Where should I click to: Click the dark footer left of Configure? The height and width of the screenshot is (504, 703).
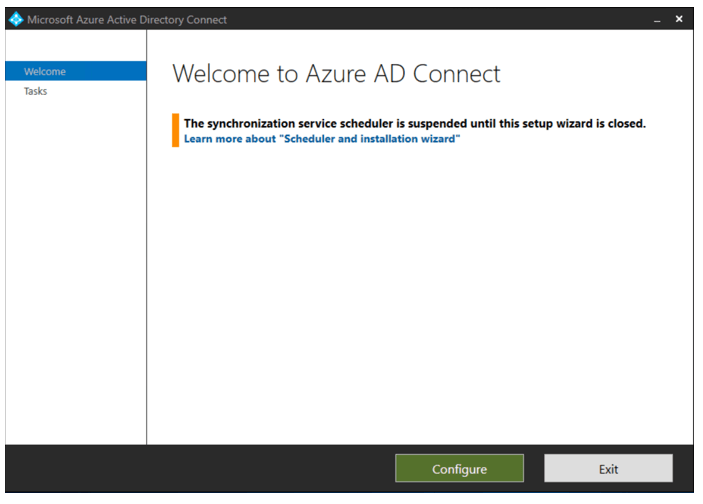click(200, 468)
